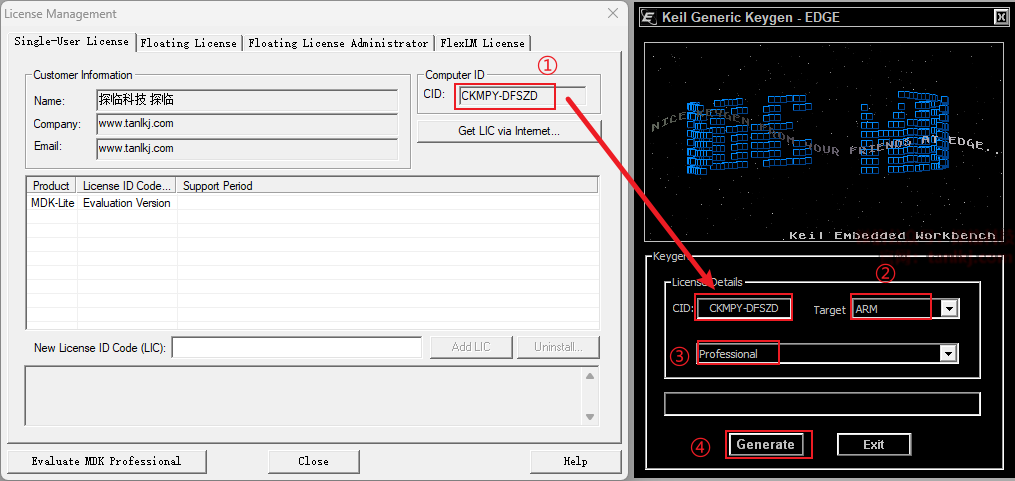Open Help in License Management
The image size is (1015, 481).
coord(575,462)
